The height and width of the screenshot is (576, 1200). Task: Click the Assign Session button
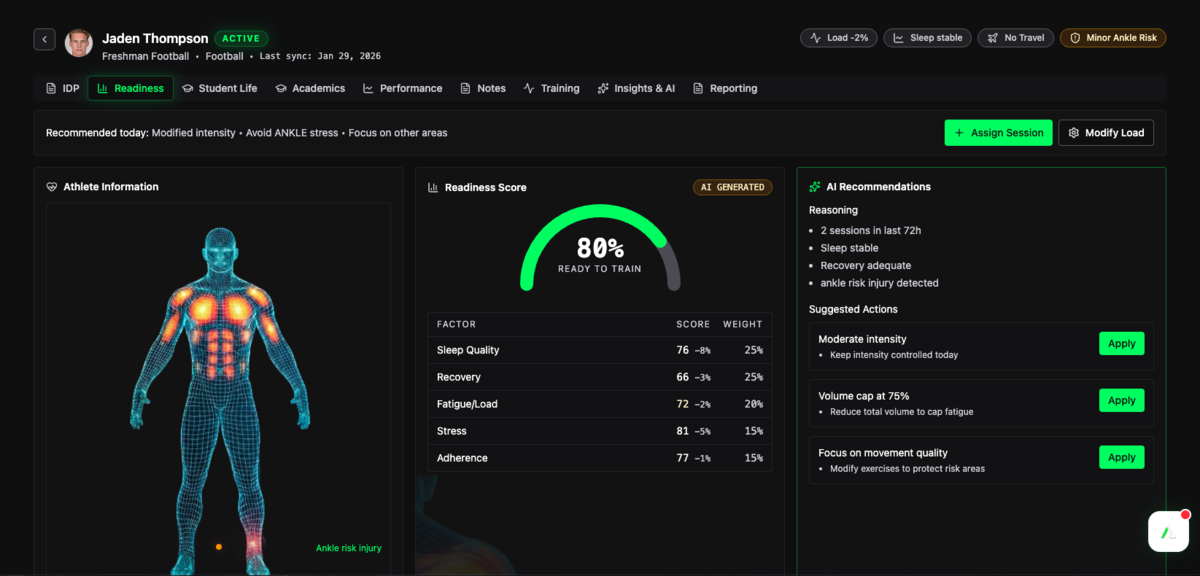point(998,133)
